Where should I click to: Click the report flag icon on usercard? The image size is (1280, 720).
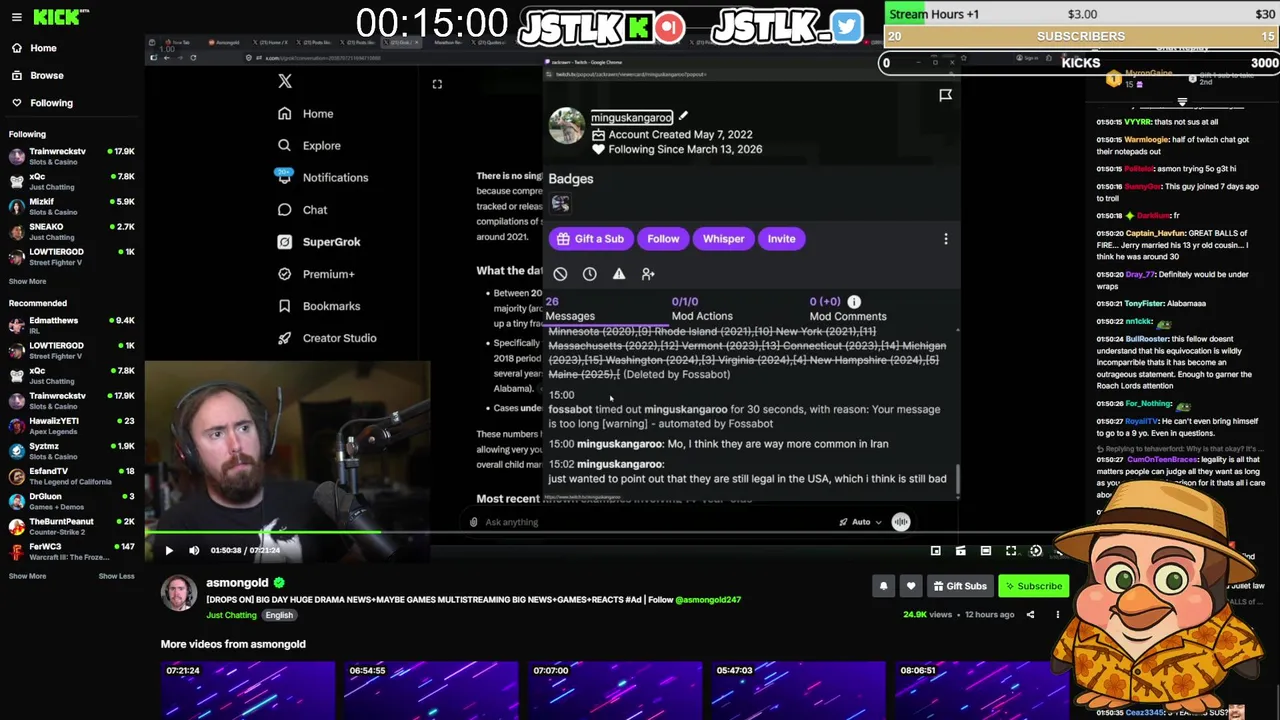pyautogui.click(x=945, y=95)
